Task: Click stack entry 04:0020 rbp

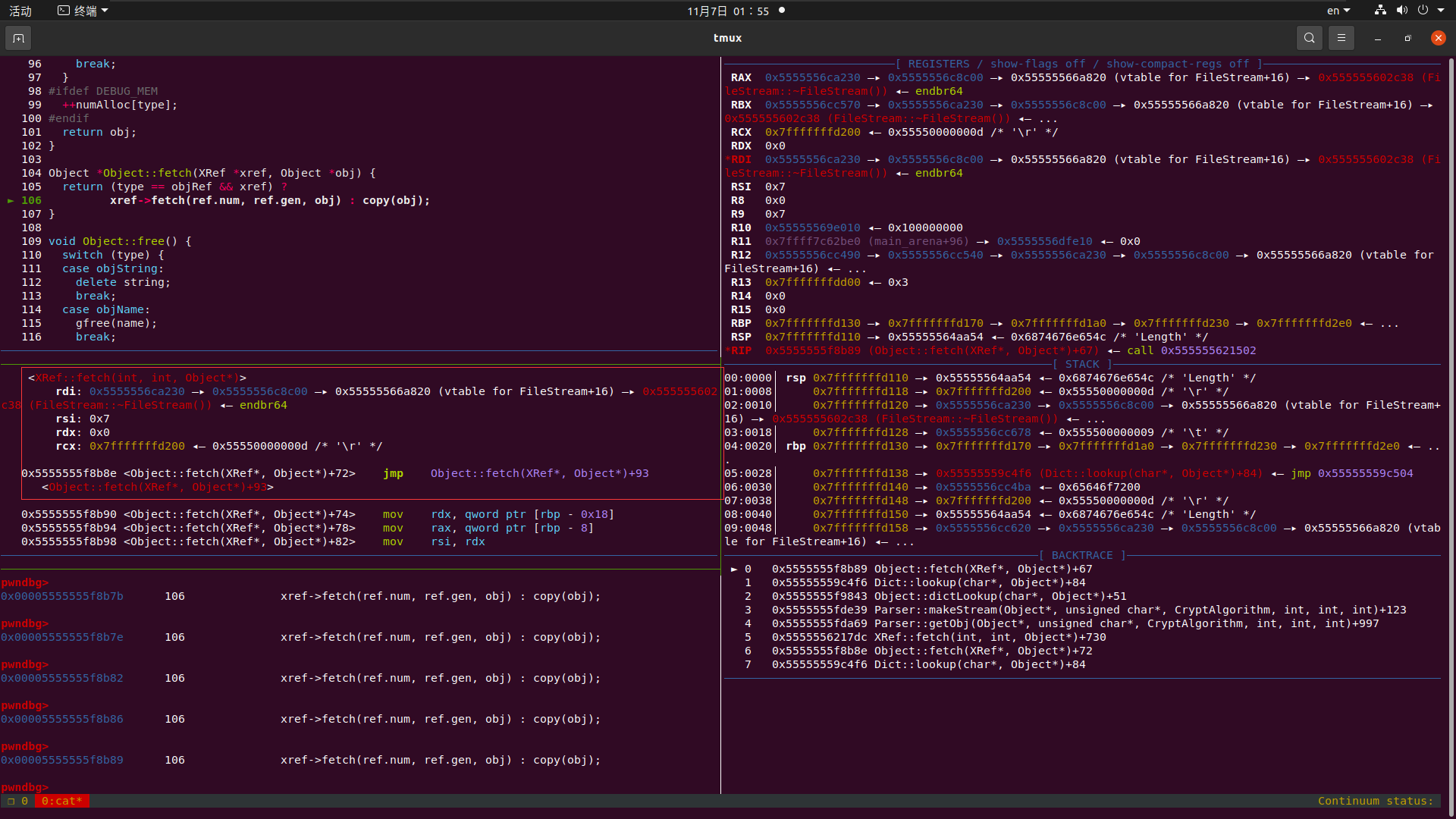Action: click(1082, 453)
